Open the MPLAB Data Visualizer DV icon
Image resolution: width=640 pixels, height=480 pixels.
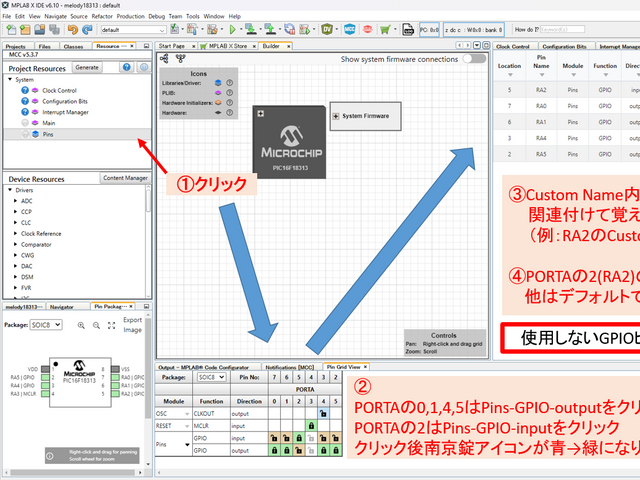(x=327, y=29)
